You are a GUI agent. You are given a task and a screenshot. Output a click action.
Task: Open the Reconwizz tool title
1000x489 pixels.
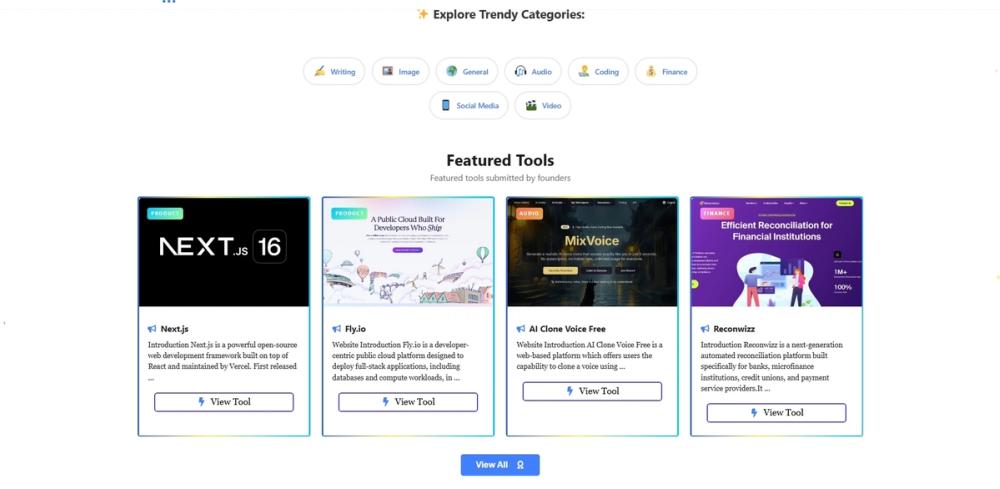[x=734, y=329]
